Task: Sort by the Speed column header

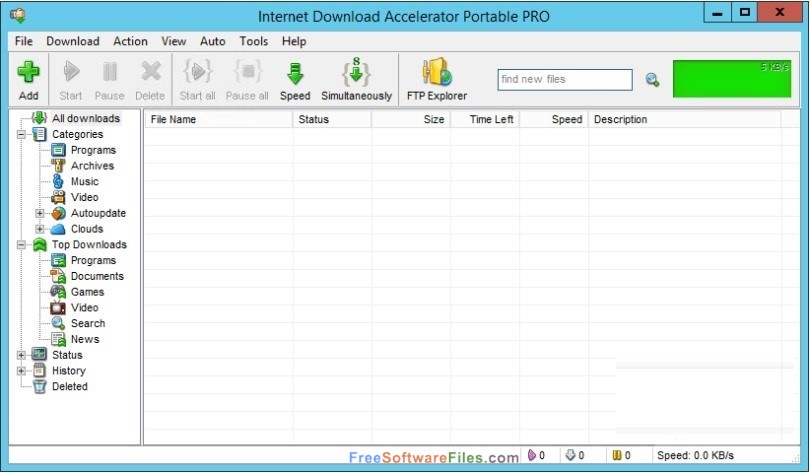Action: (554, 119)
